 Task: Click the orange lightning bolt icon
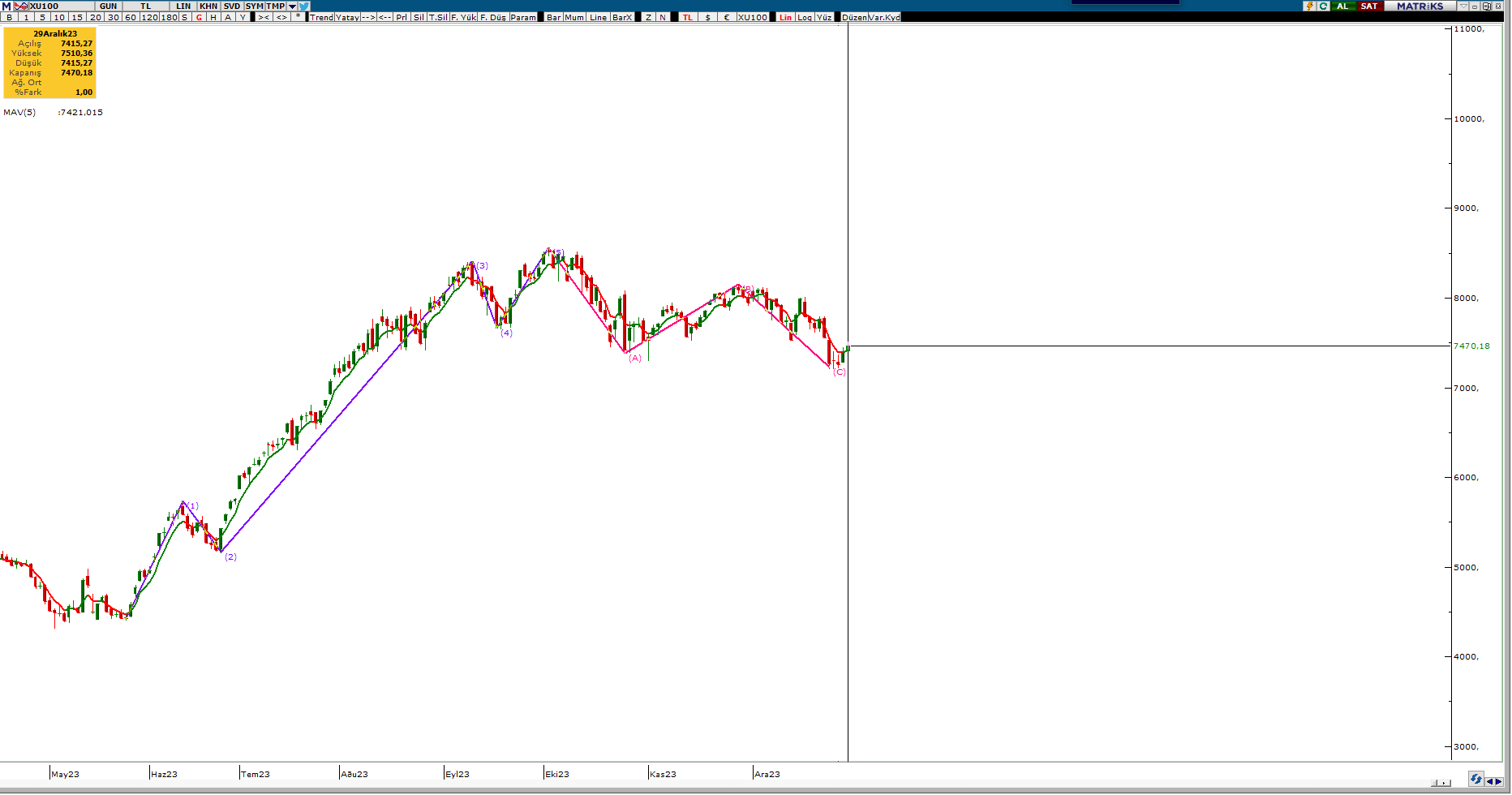(x=1309, y=6)
